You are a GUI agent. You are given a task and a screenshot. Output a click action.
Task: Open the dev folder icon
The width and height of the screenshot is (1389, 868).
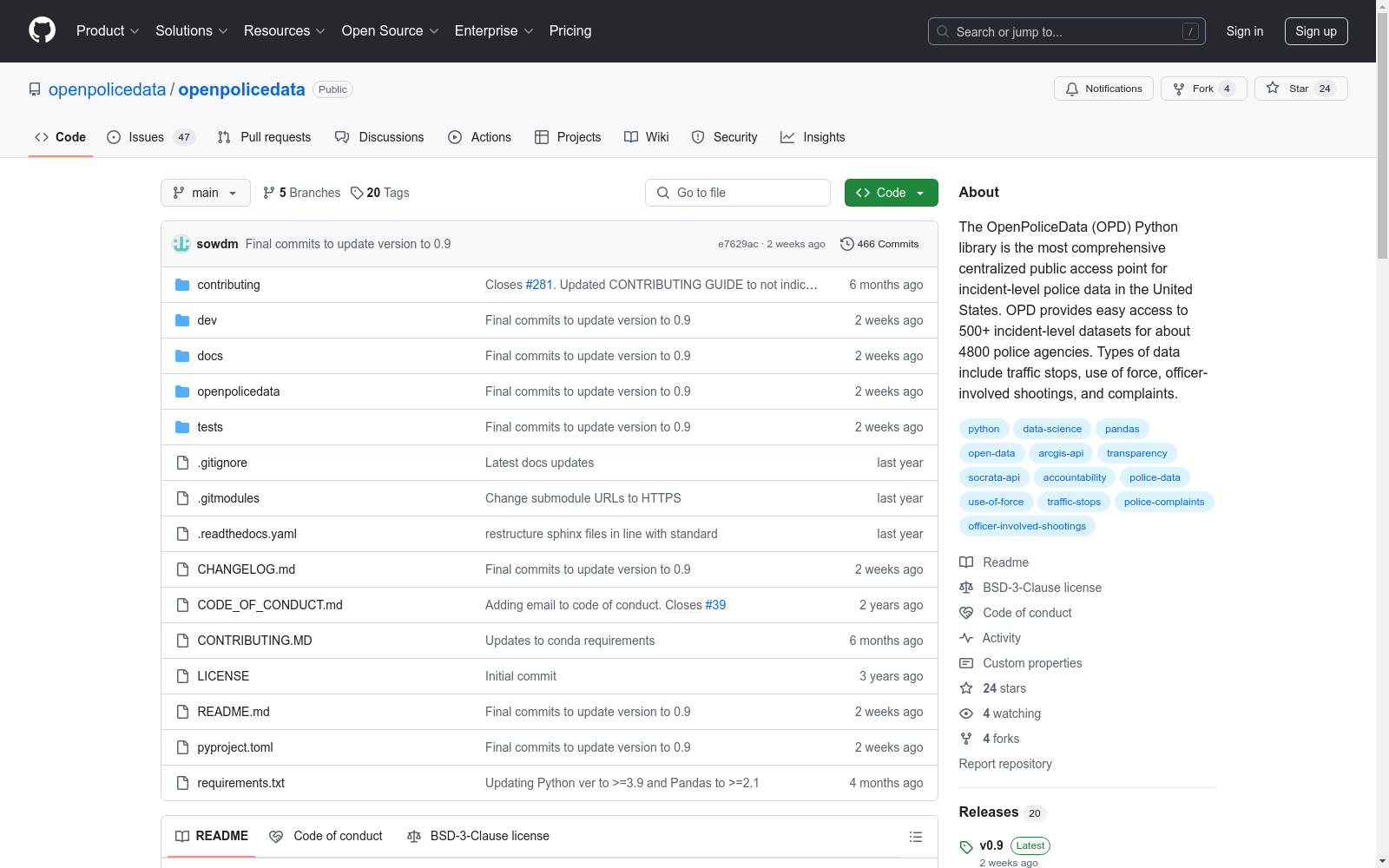pos(182,320)
